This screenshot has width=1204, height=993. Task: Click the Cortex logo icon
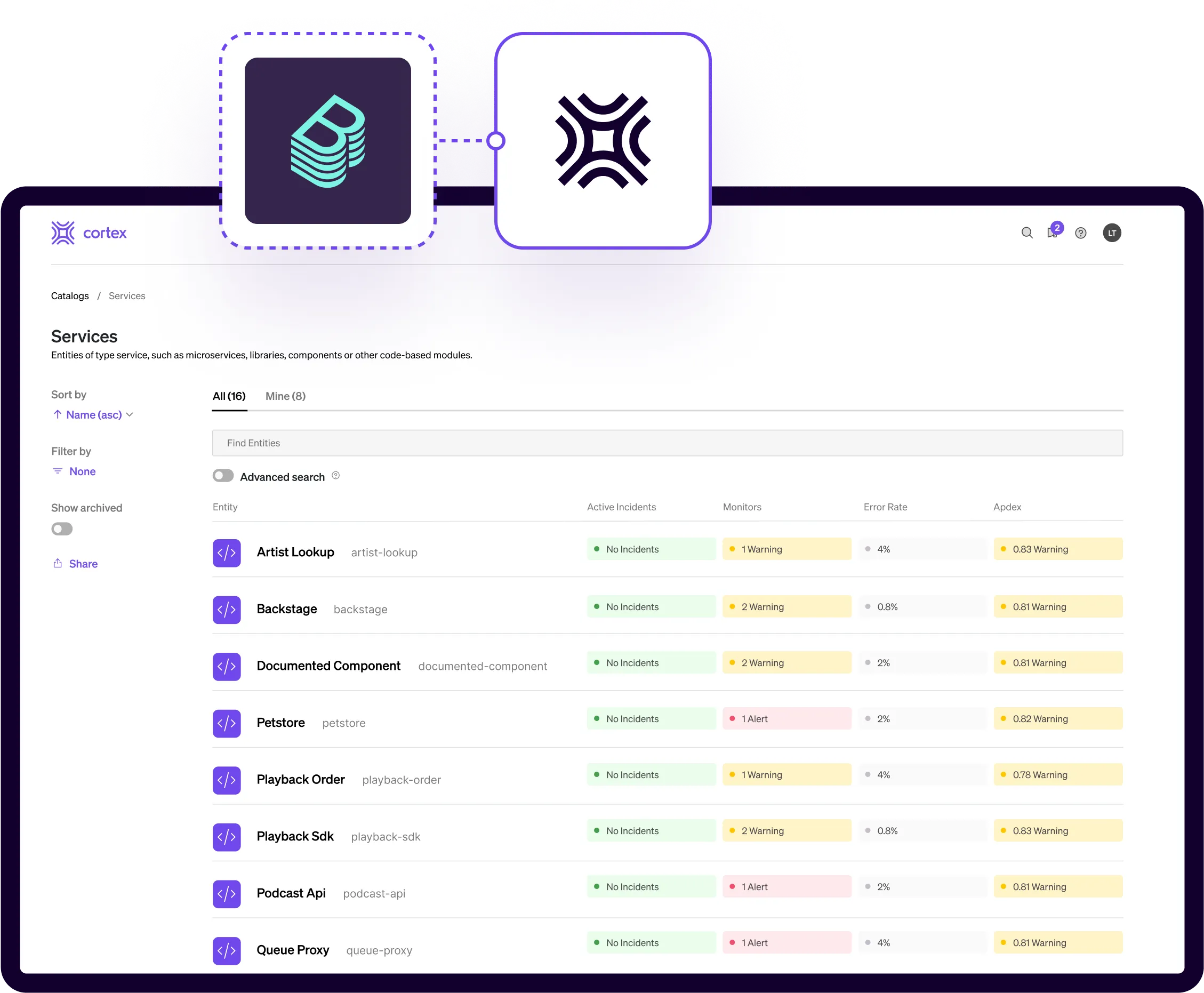63,233
